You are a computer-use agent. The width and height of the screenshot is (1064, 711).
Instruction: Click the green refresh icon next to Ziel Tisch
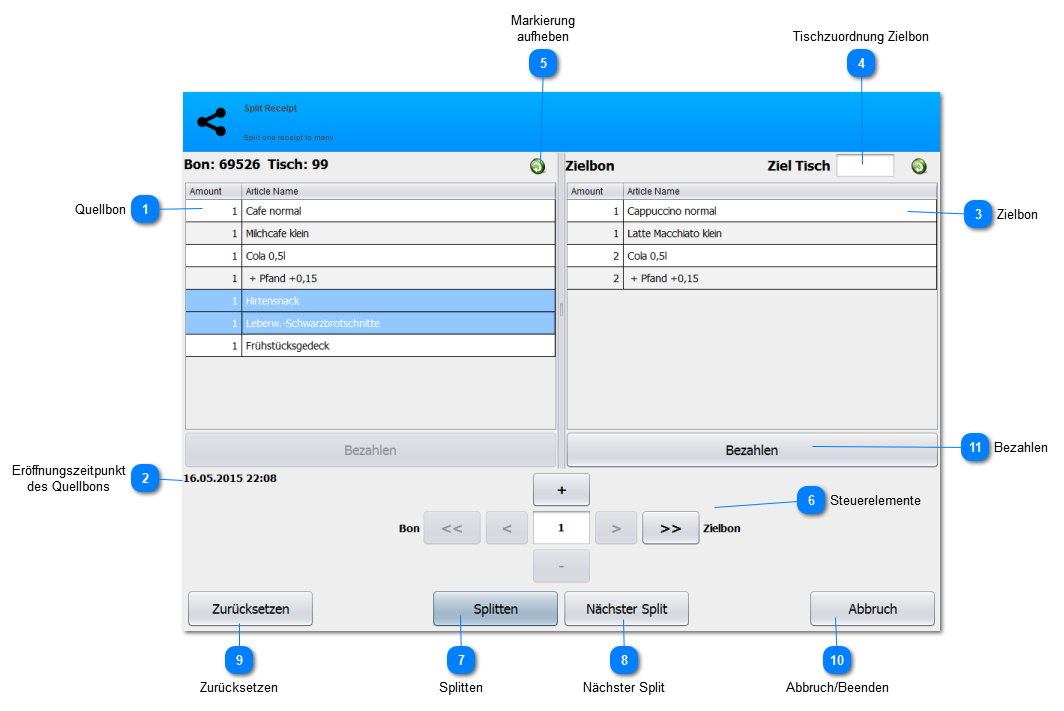919,166
